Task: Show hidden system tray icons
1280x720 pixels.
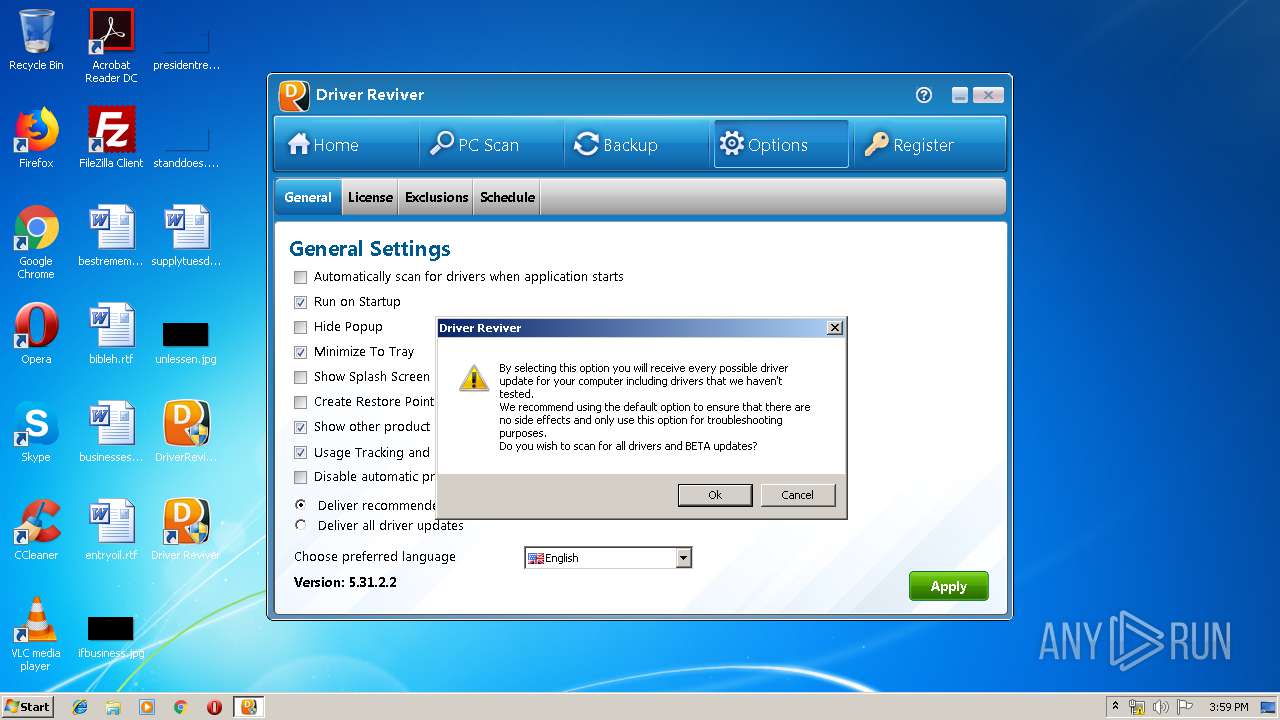Action: click(x=1115, y=707)
